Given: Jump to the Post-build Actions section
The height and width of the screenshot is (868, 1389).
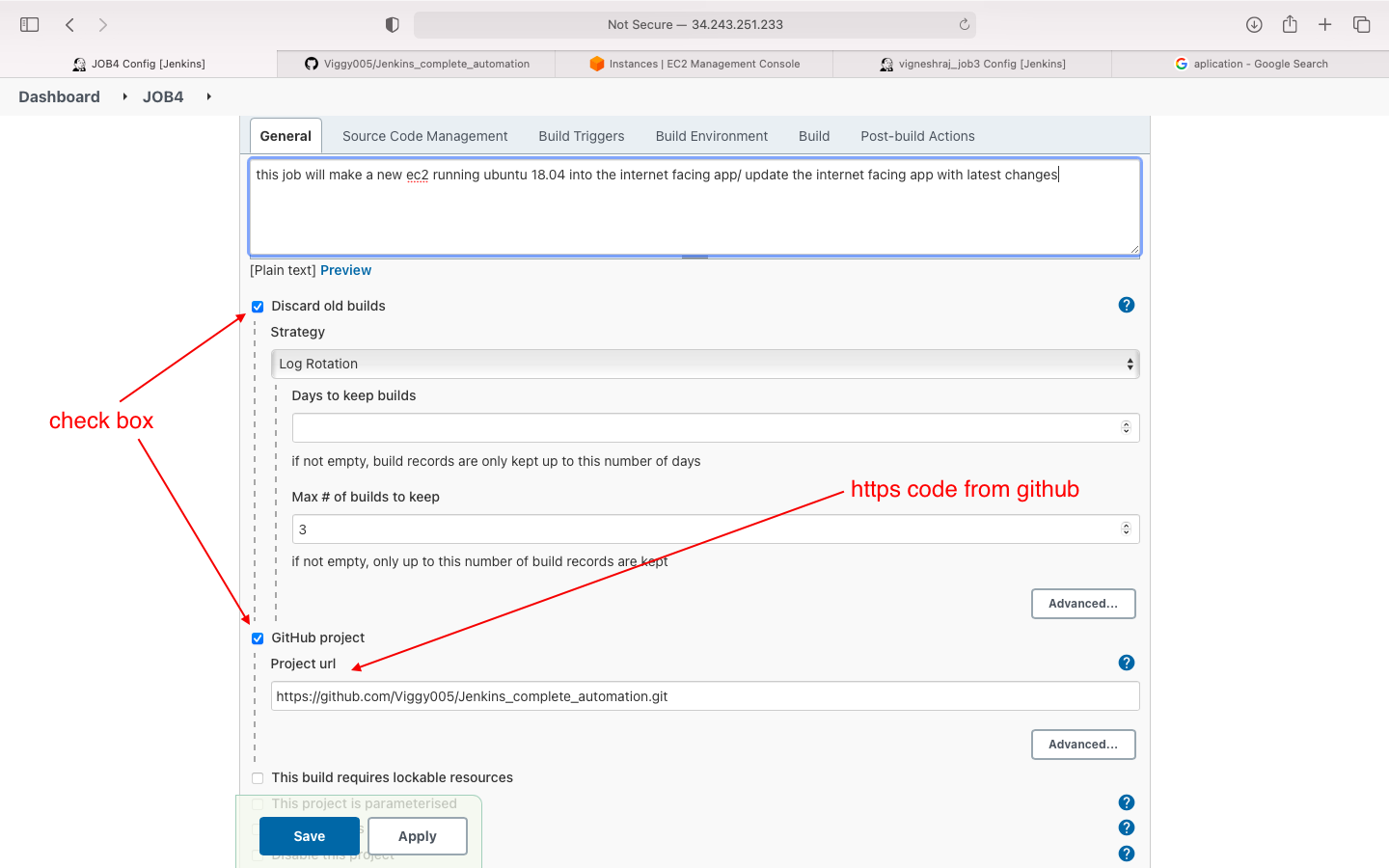Looking at the screenshot, I should coord(917,136).
